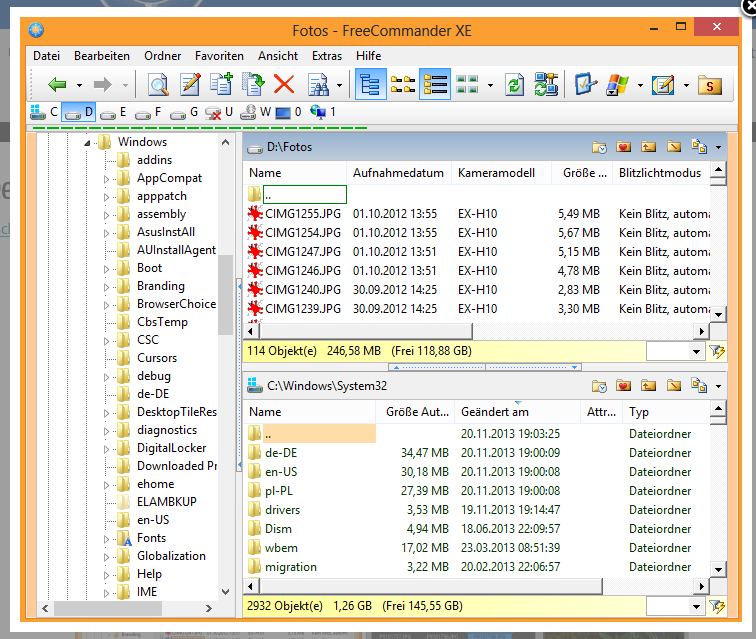
Task: Open the Windows flag icon dropdown arrow
Action: tap(640, 85)
